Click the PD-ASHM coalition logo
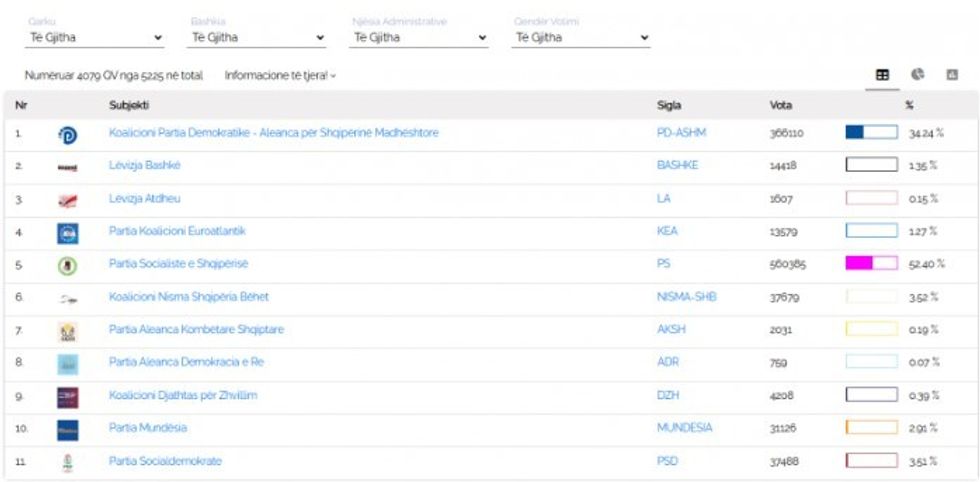This screenshot has width=980, height=482. coord(68,134)
